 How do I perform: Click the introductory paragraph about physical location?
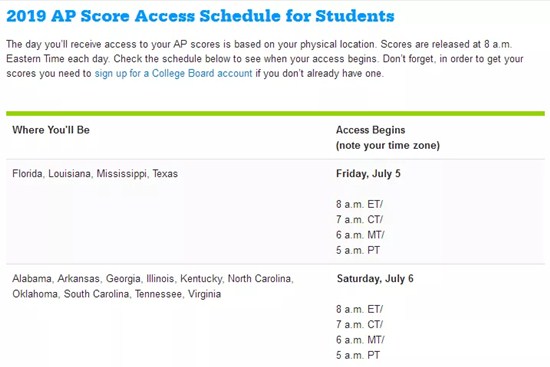click(x=265, y=59)
